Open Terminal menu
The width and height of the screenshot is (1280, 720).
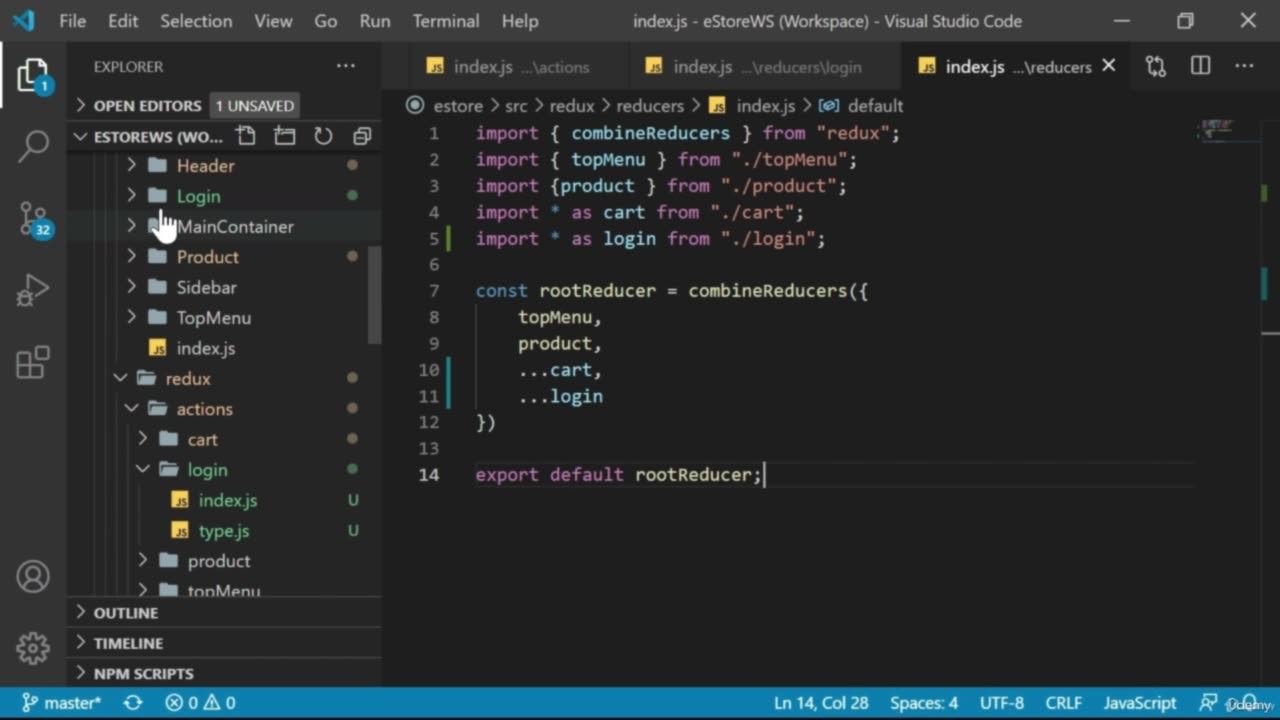[x=446, y=21]
